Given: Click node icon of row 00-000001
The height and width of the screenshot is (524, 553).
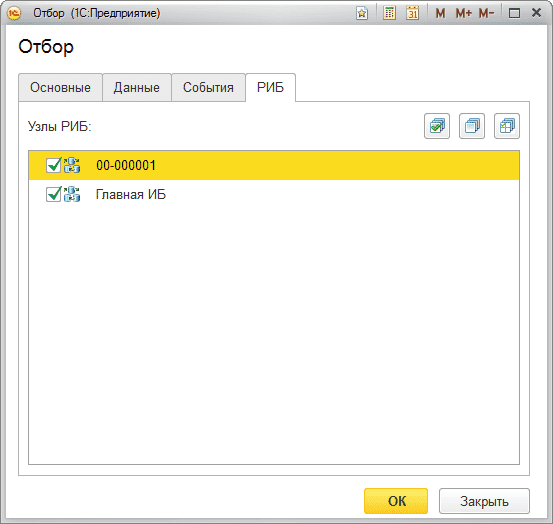Looking at the screenshot, I should pos(72,165).
